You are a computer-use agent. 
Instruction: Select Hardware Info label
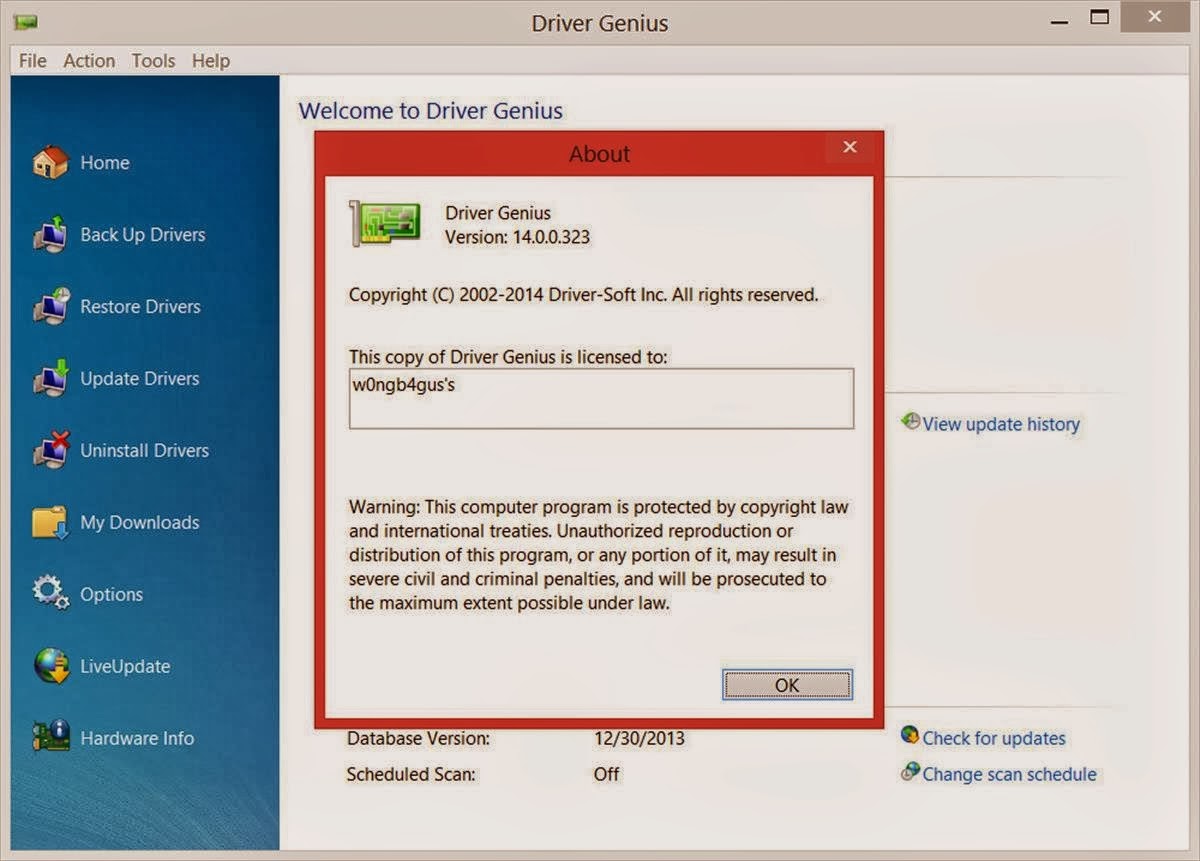point(137,739)
